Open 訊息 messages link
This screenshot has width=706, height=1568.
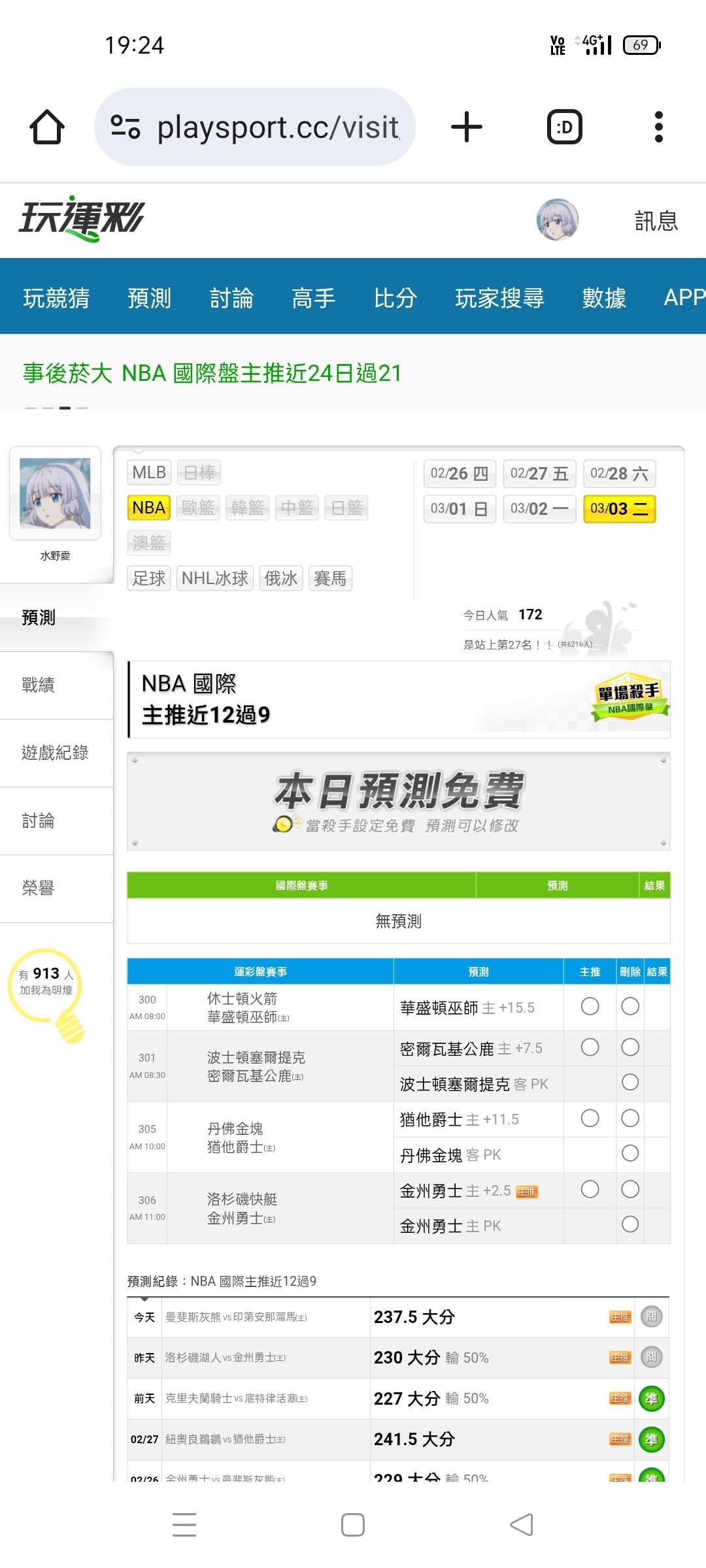click(x=656, y=221)
